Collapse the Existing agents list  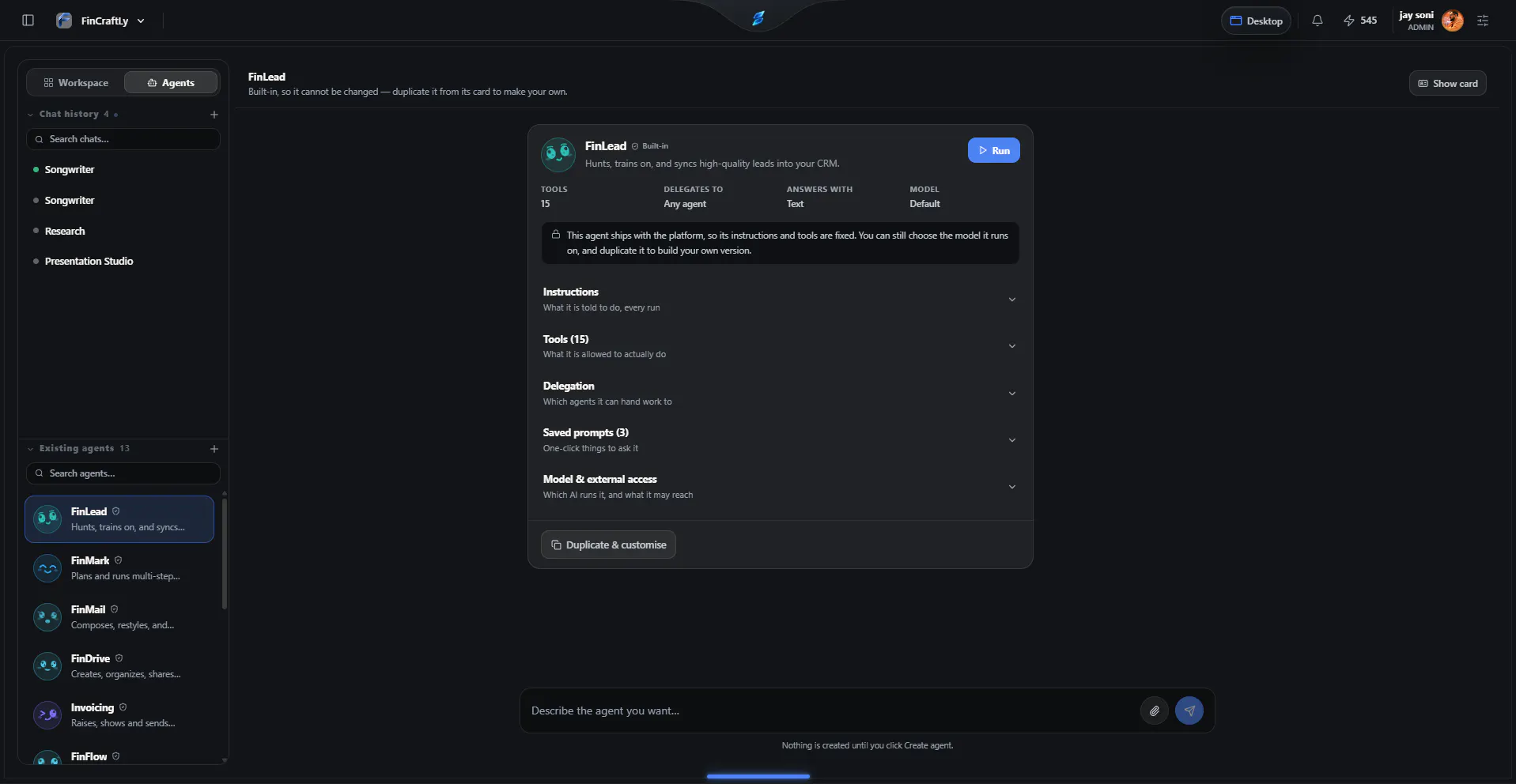click(x=30, y=449)
